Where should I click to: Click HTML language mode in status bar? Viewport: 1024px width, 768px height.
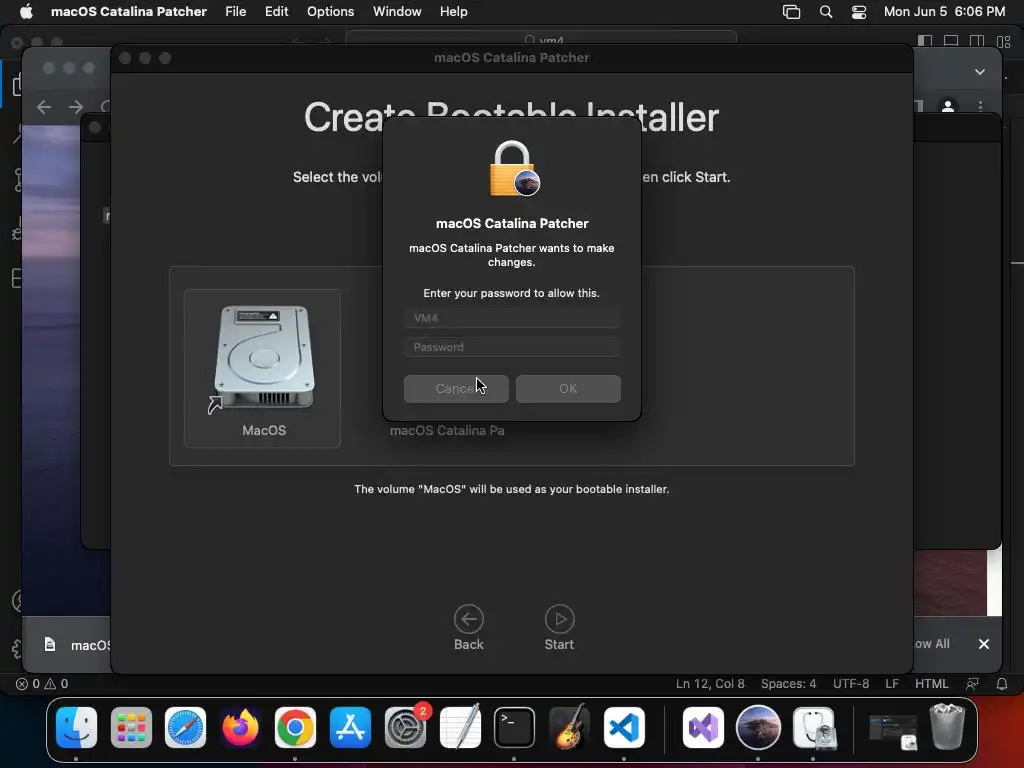(x=931, y=684)
